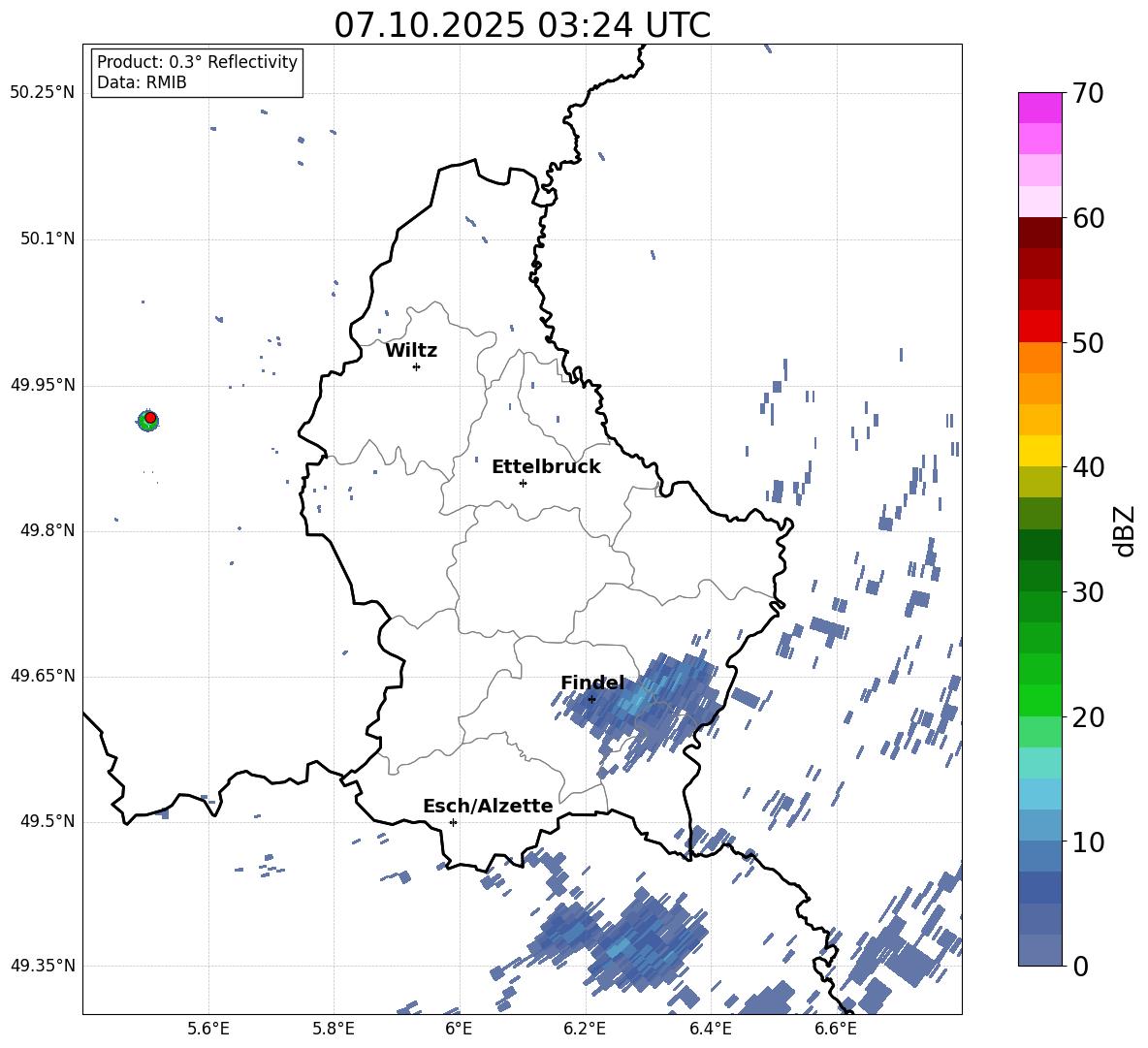Viewport: 1148px width, 1048px height.
Task: Click the bright red swatch just above 50
Action: (1039, 327)
